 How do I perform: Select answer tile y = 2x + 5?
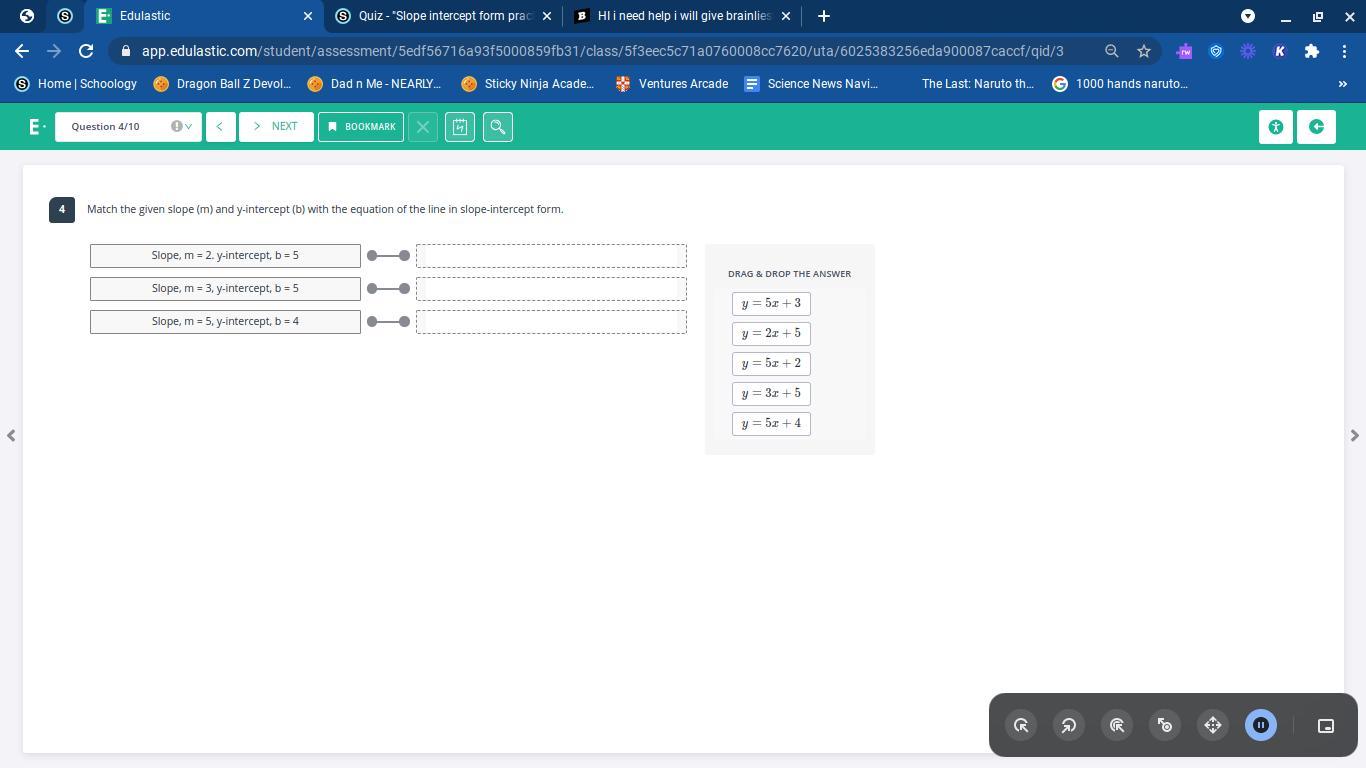click(771, 334)
